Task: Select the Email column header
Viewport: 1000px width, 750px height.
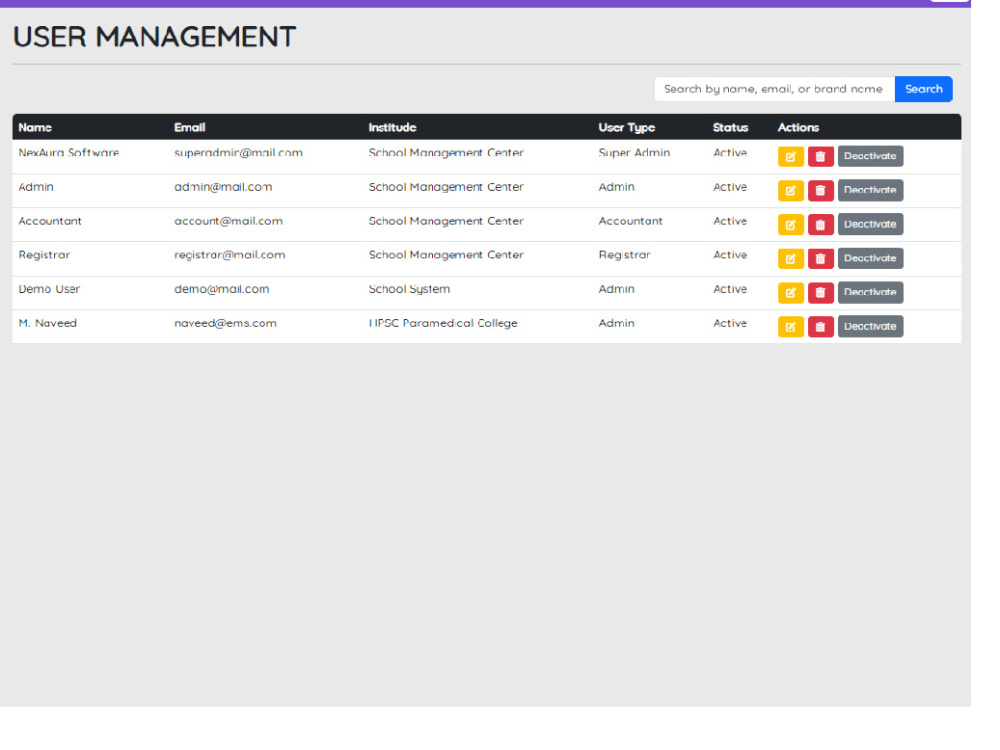Action: (189, 128)
